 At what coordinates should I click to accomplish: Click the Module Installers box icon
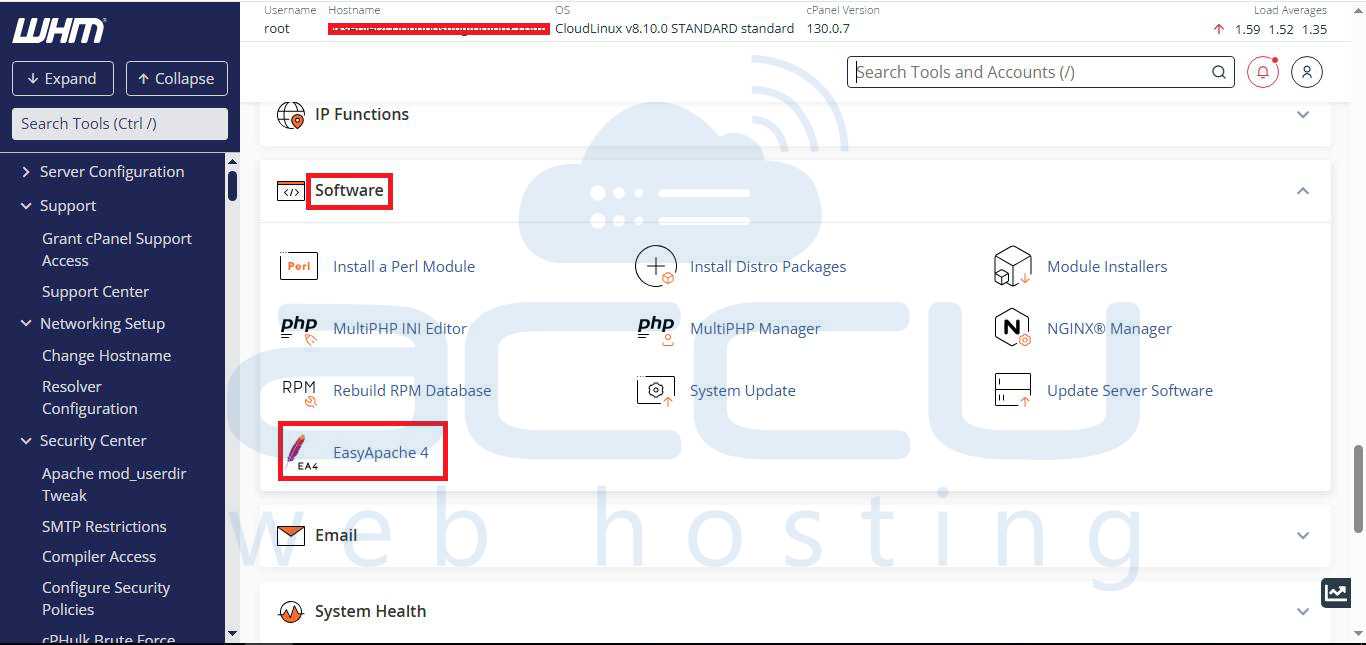[x=1012, y=266]
